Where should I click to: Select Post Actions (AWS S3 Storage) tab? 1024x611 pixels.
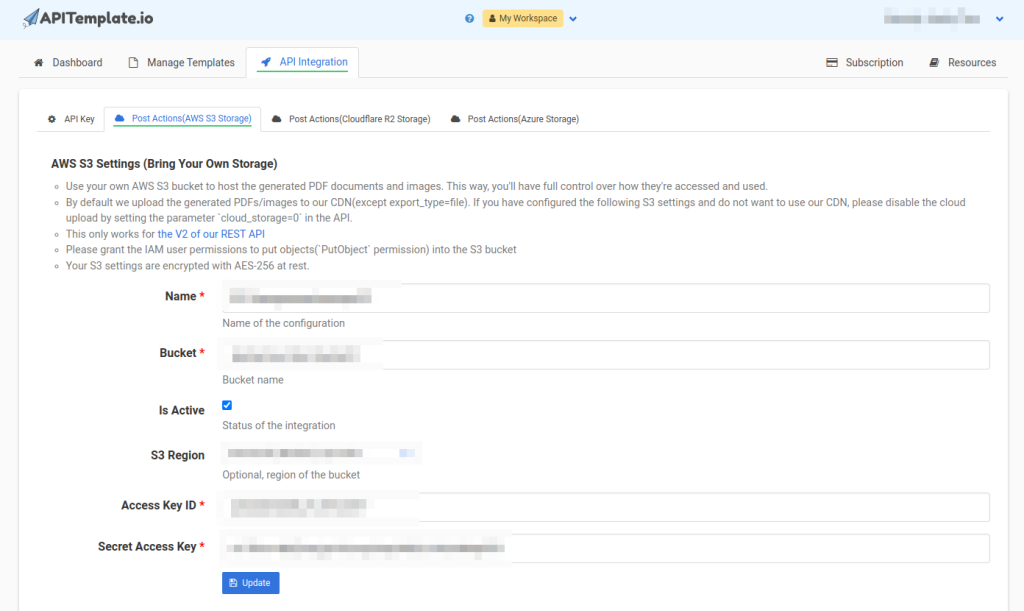point(182,119)
